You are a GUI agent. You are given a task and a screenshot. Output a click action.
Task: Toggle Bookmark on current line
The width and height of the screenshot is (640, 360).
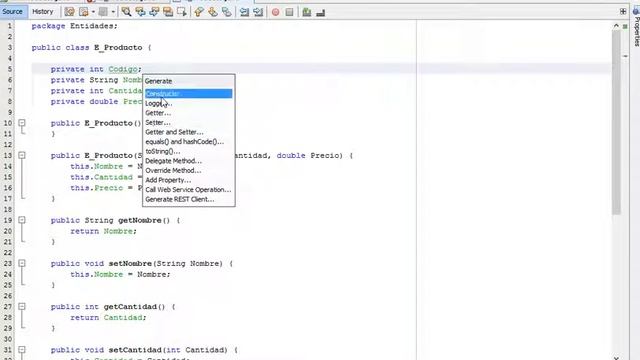[x=227, y=12]
